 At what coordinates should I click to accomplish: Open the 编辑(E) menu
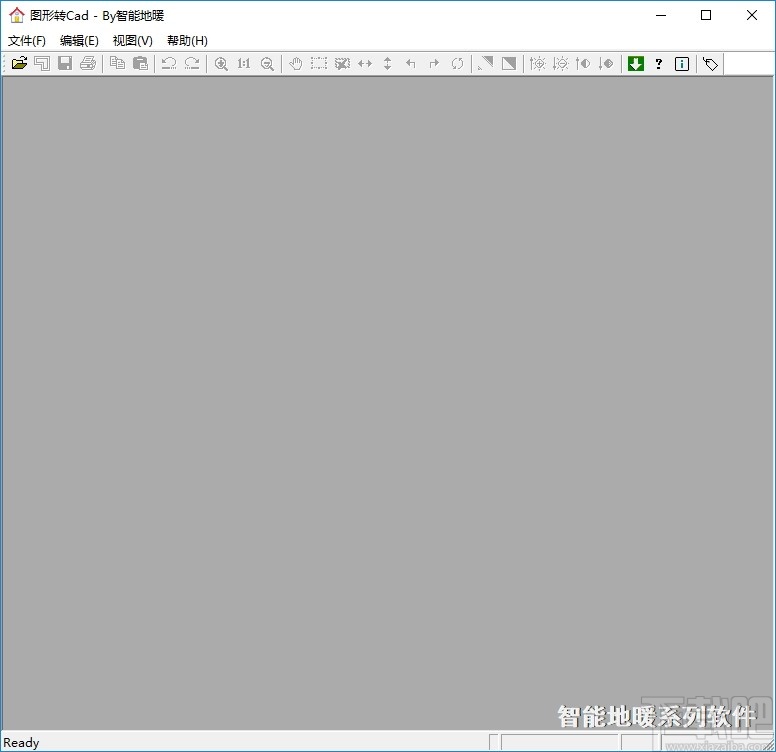point(79,40)
